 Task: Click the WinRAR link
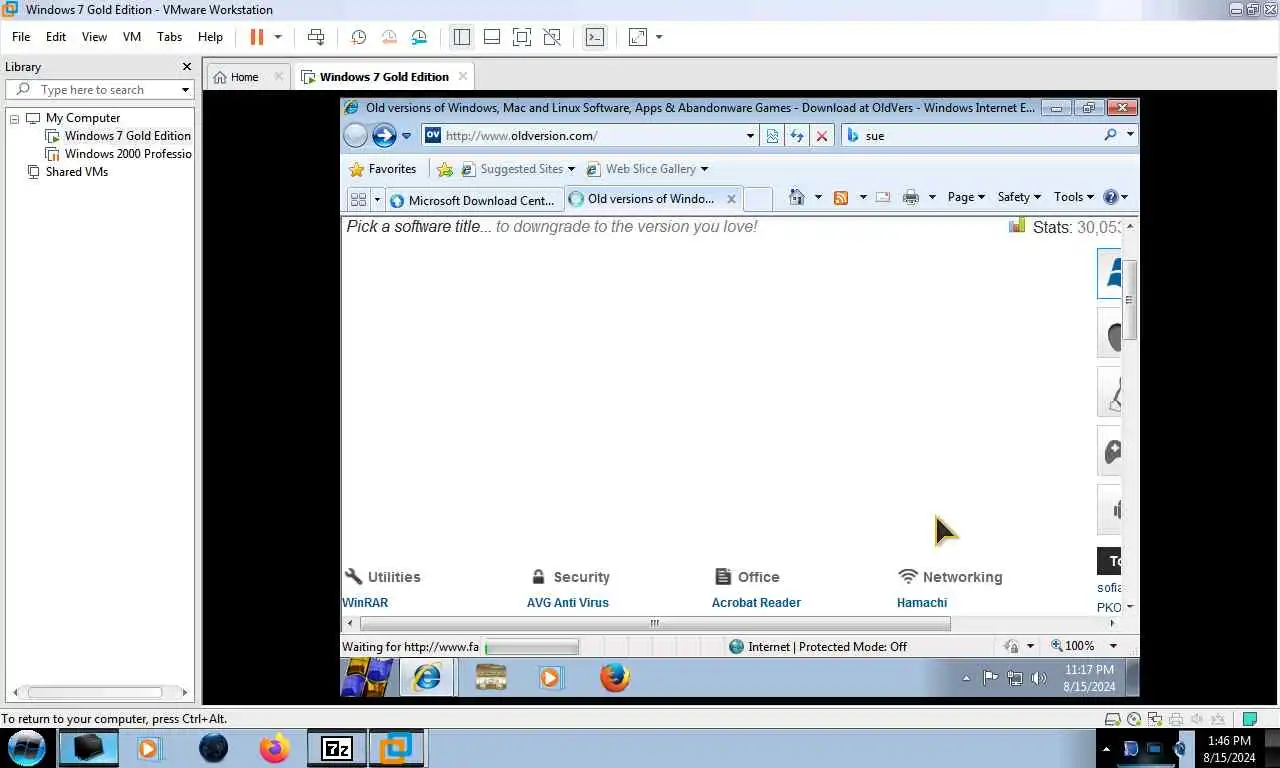365,603
